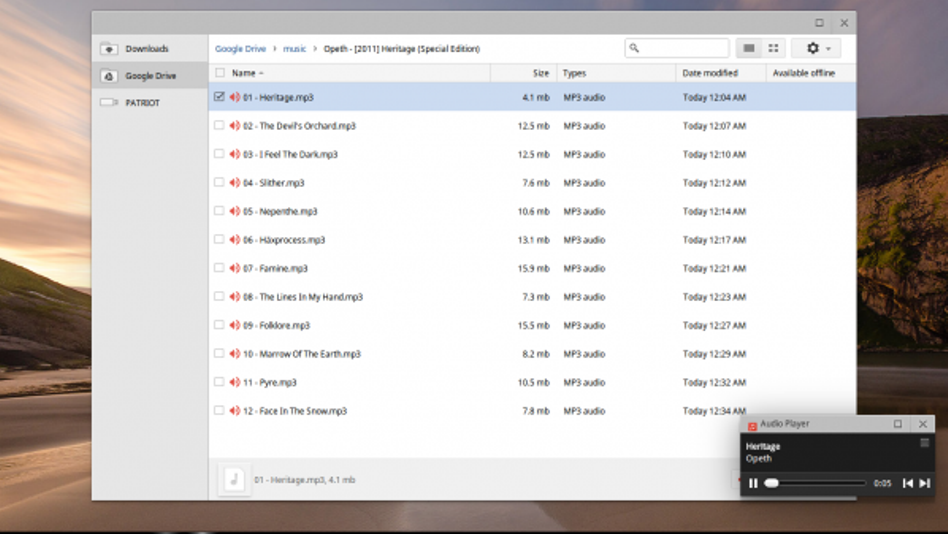948x534 pixels.
Task: Click audio icon of 05 - Nepenthe.mp3
Action: coord(235,210)
